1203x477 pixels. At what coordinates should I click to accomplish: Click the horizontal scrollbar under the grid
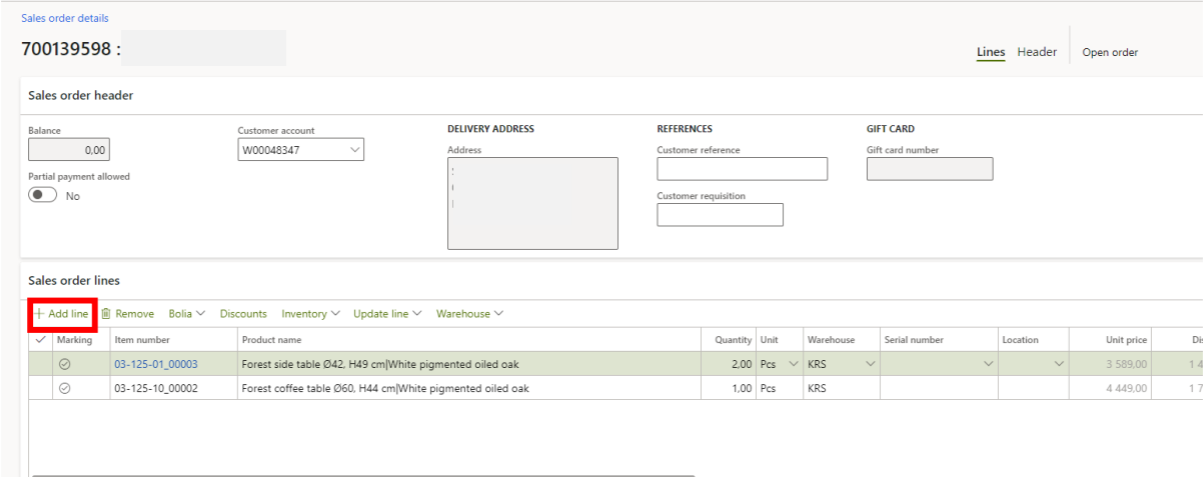click(360, 475)
